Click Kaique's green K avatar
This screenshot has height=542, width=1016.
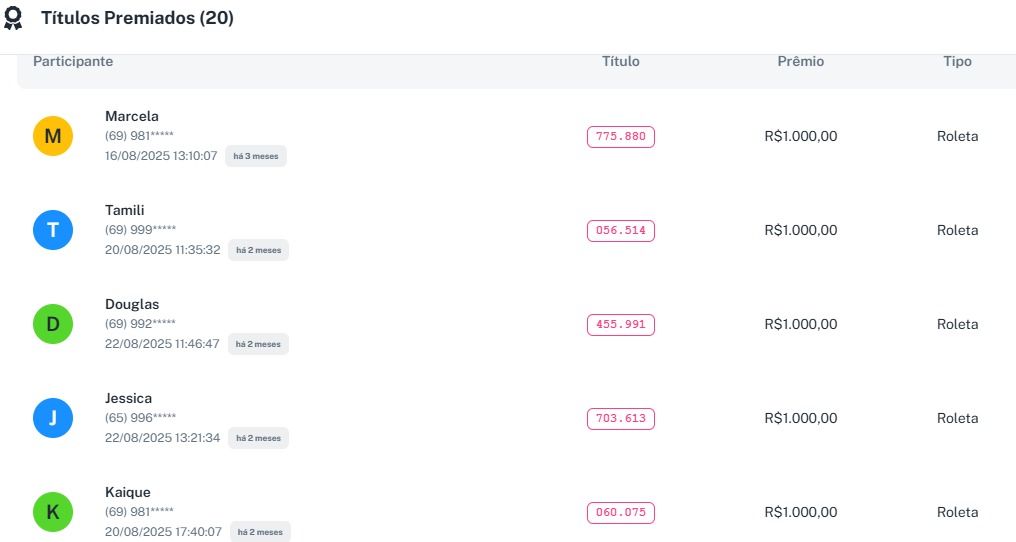pyautogui.click(x=53, y=512)
